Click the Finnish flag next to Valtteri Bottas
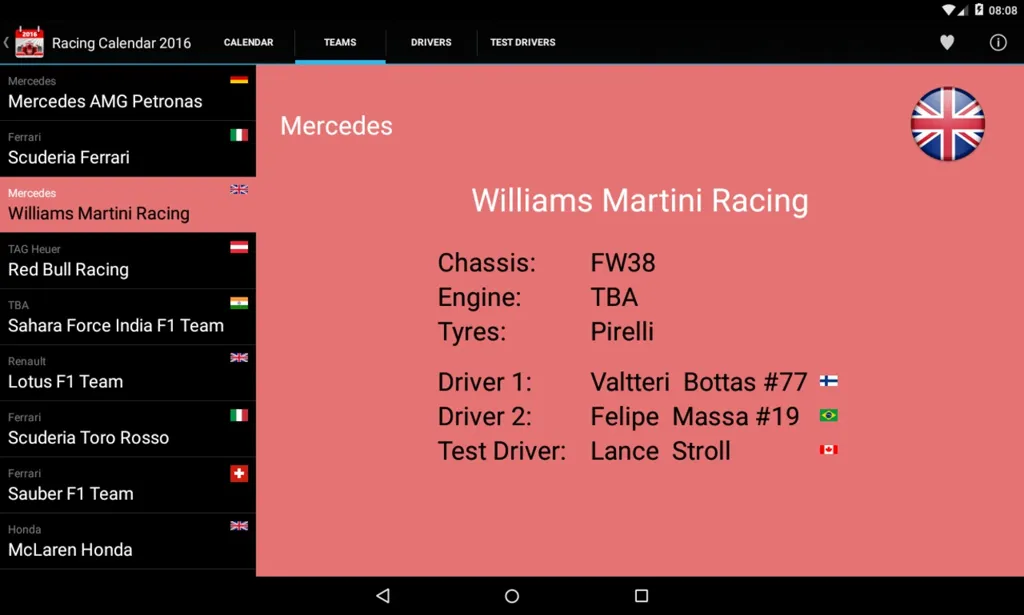This screenshot has height=615, width=1024. click(829, 381)
